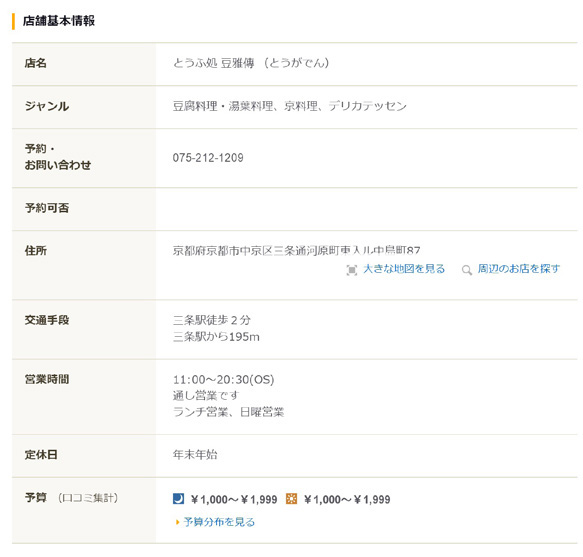Click the 三条駅徒歩２分 access text

212,320
